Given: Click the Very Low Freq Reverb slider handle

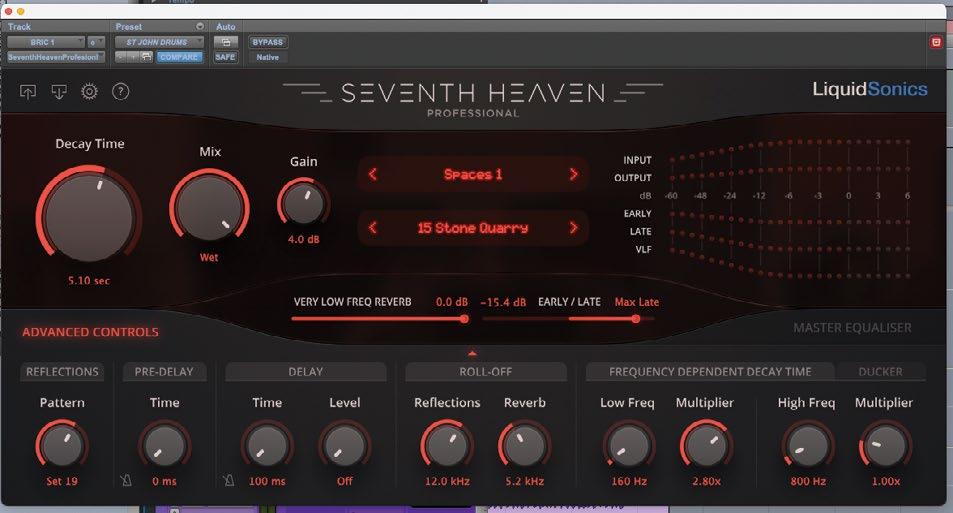Looking at the screenshot, I should [464, 318].
